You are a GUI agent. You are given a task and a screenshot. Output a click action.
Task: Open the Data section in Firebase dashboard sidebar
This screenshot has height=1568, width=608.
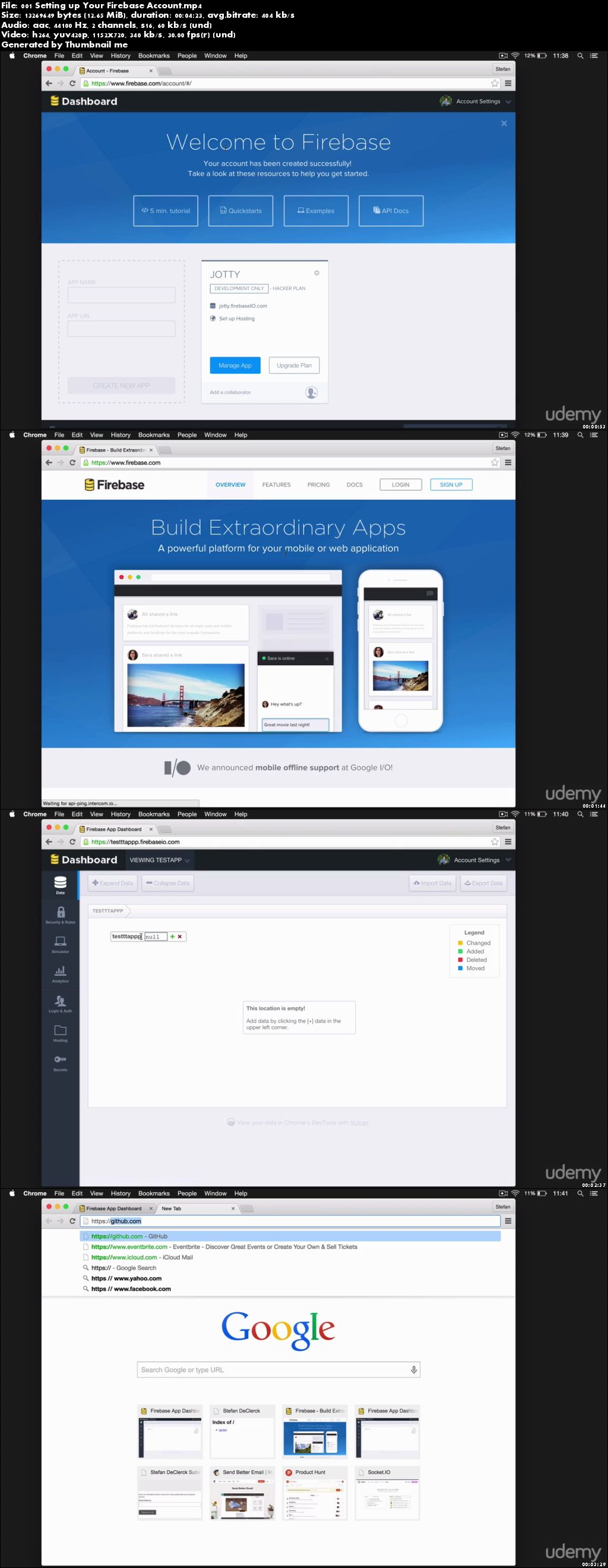tap(61, 884)
